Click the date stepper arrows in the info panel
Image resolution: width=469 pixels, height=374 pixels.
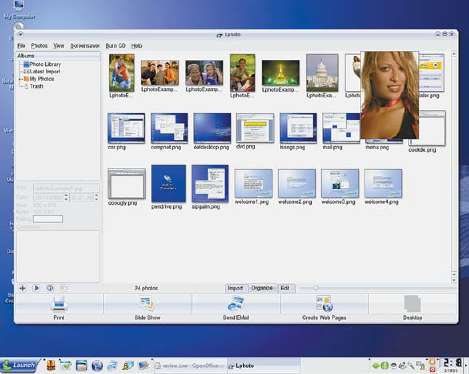pos(66,197)
